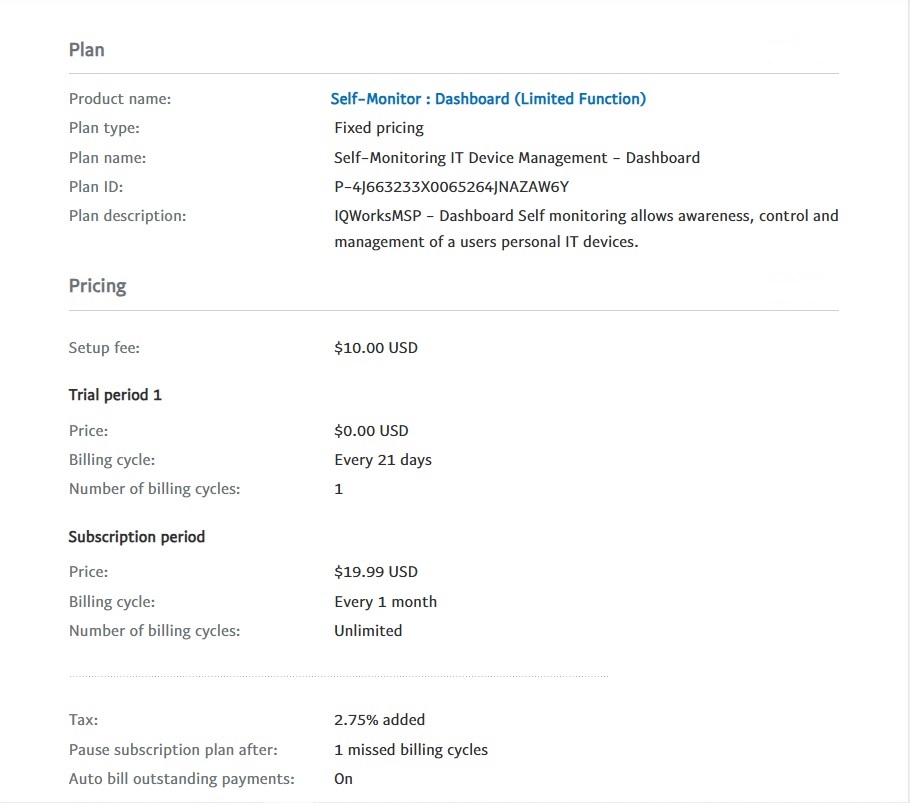This screenshot has width=910, height=803.
Task: Click the IQWorksMSP plan description text
Action: (x=586, y=229)
